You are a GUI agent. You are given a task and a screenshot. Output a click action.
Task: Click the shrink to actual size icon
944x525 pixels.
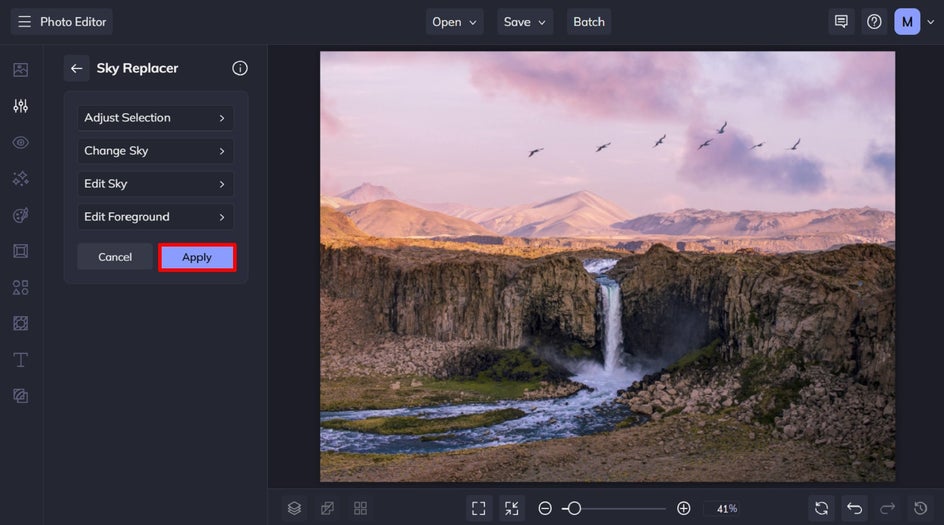(512, 508)
